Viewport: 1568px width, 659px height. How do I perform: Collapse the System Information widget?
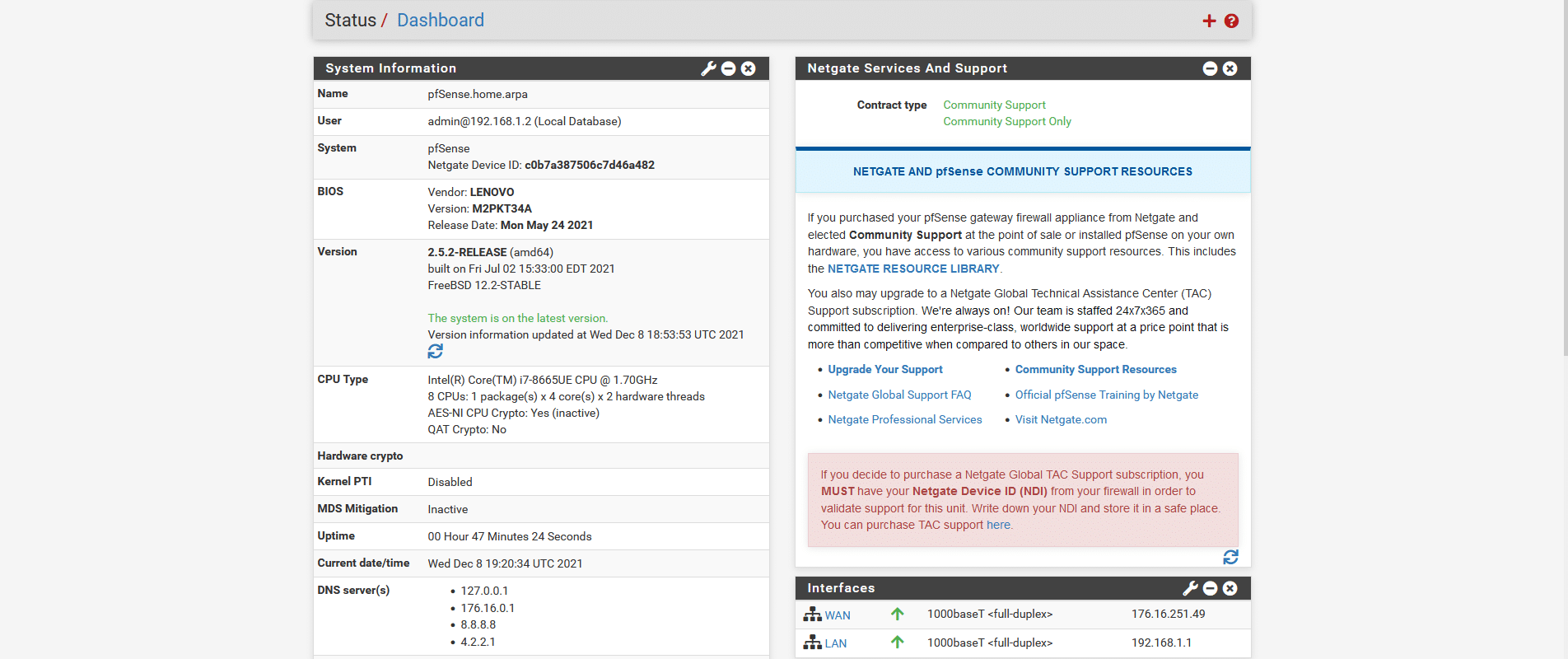(x=728, y=68)
